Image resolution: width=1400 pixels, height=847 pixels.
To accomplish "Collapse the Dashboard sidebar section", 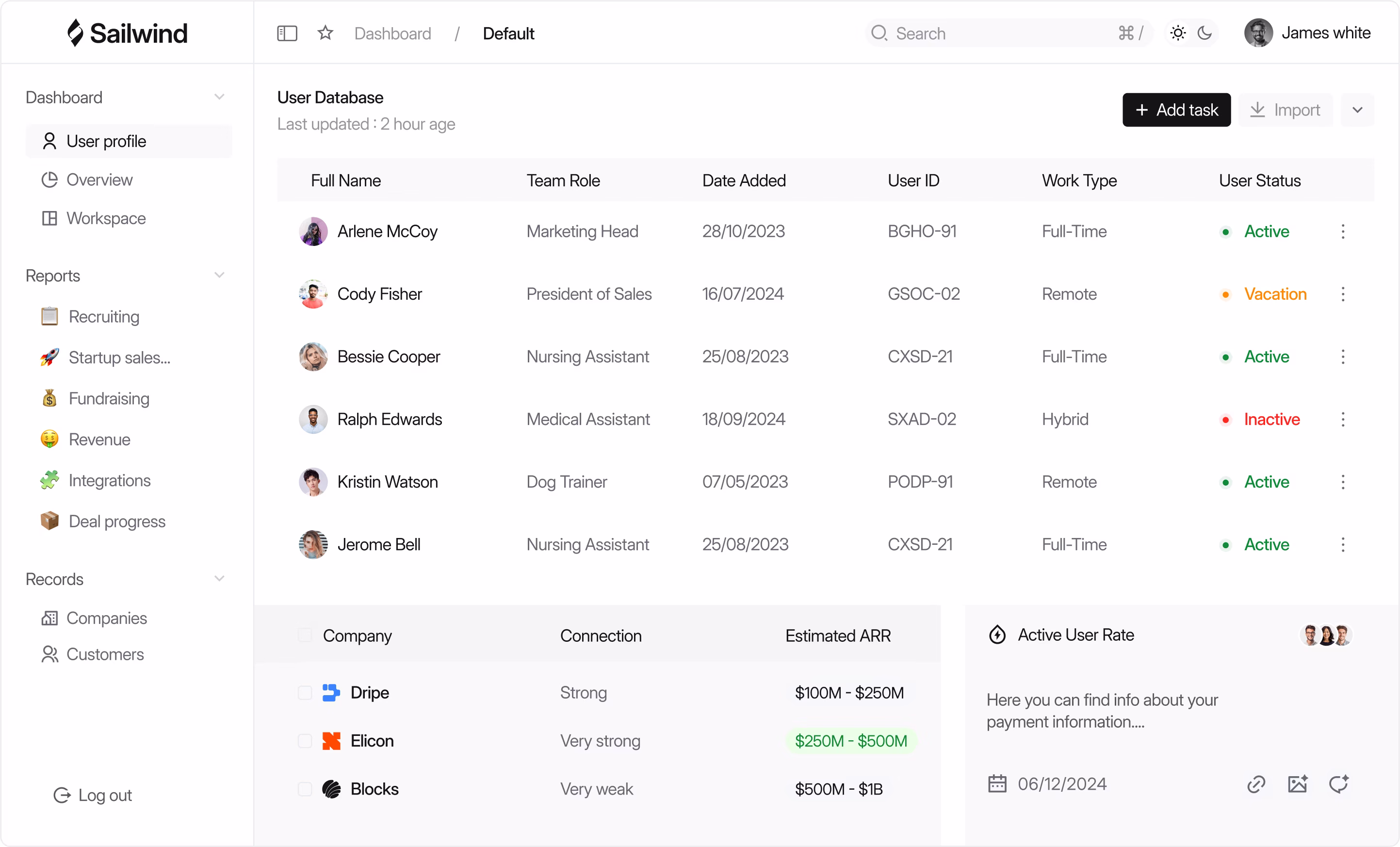I will click(x=219, y=97).
